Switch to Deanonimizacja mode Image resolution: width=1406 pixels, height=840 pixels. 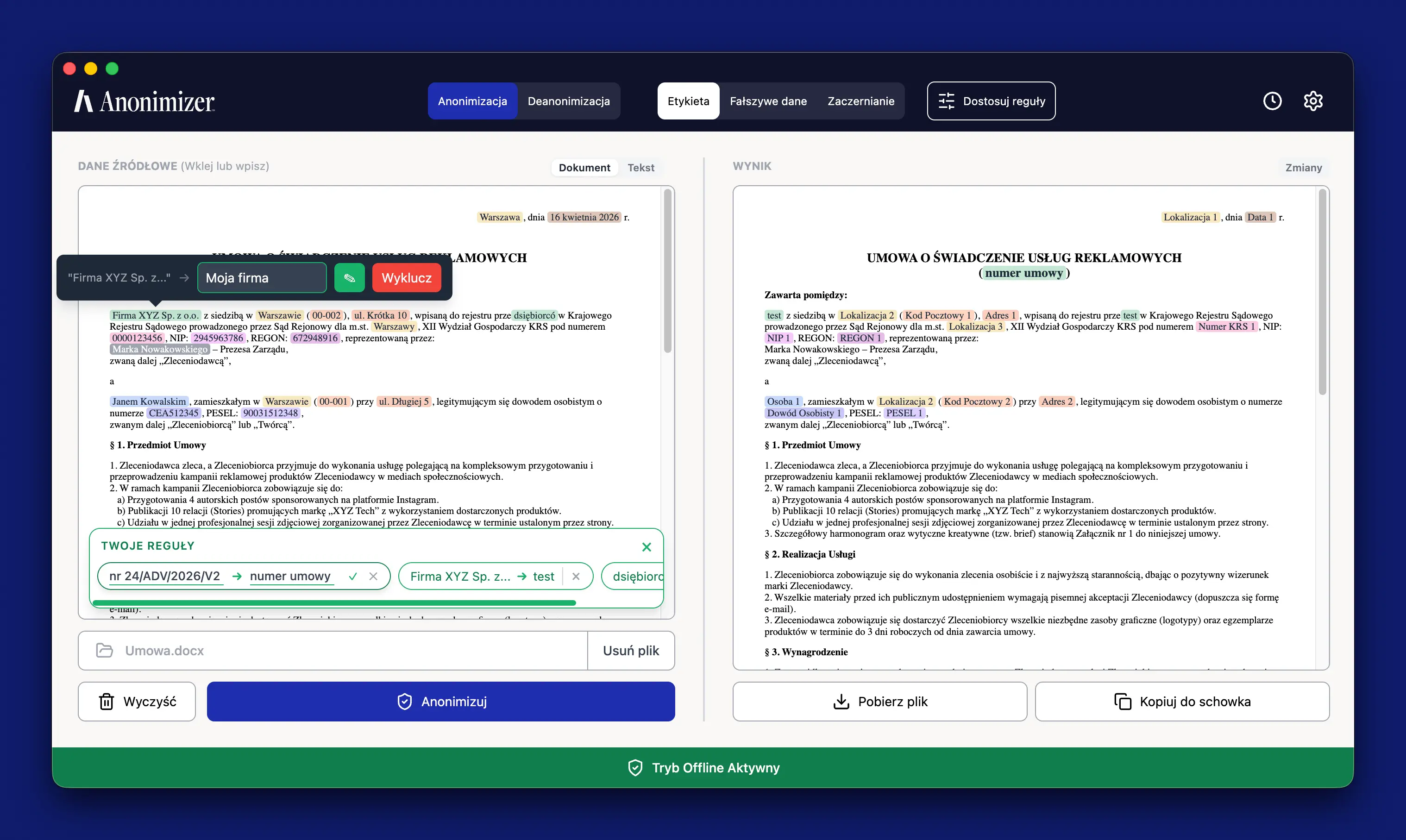pos(568,101)
